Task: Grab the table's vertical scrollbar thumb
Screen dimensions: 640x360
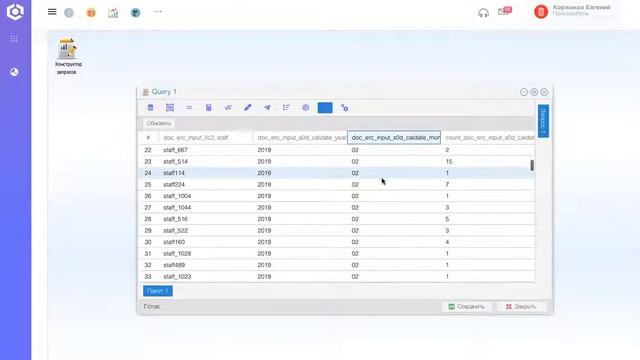Action: click(532, 165)
